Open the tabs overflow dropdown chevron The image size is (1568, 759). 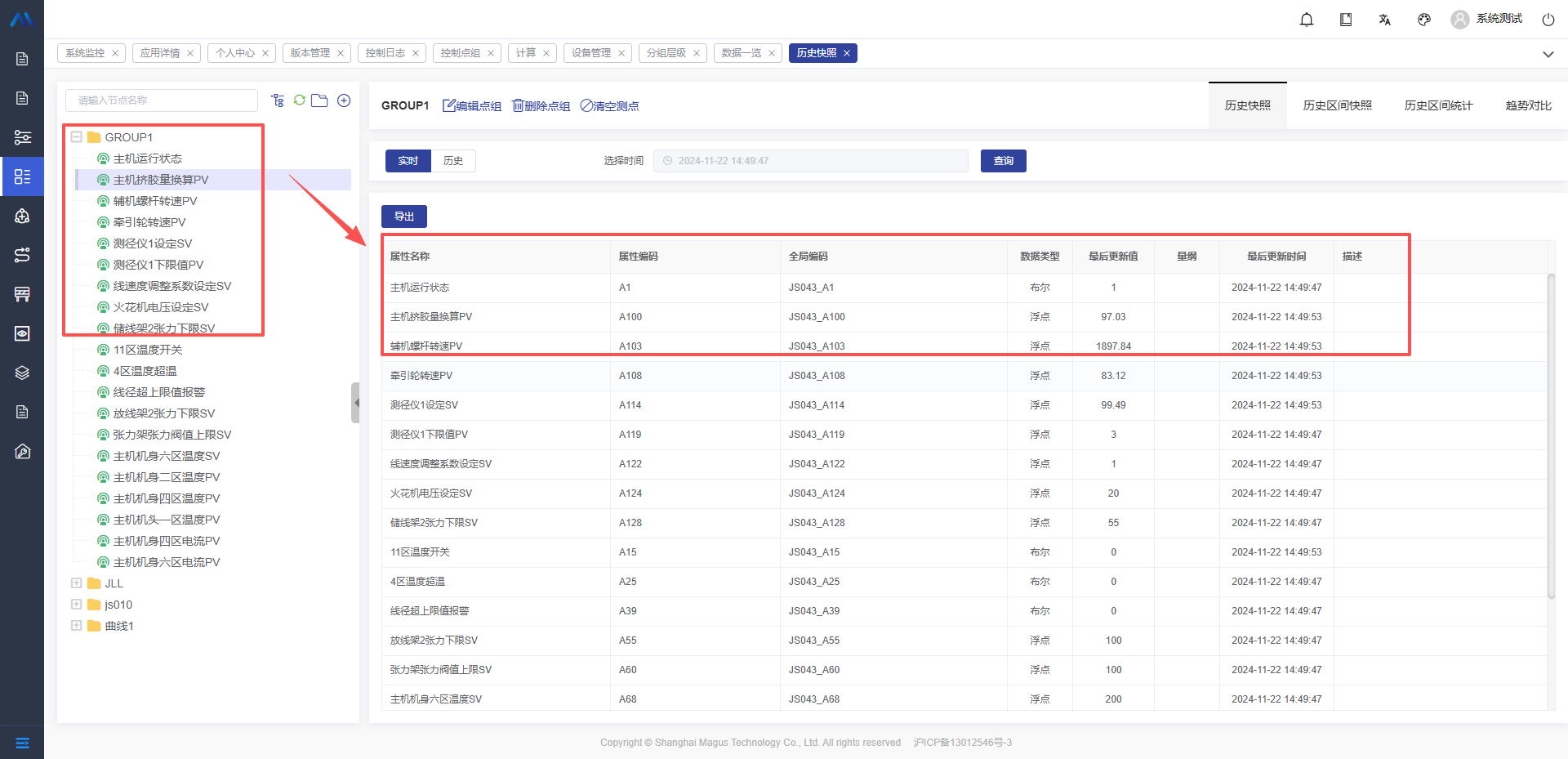pos(1548,54)
